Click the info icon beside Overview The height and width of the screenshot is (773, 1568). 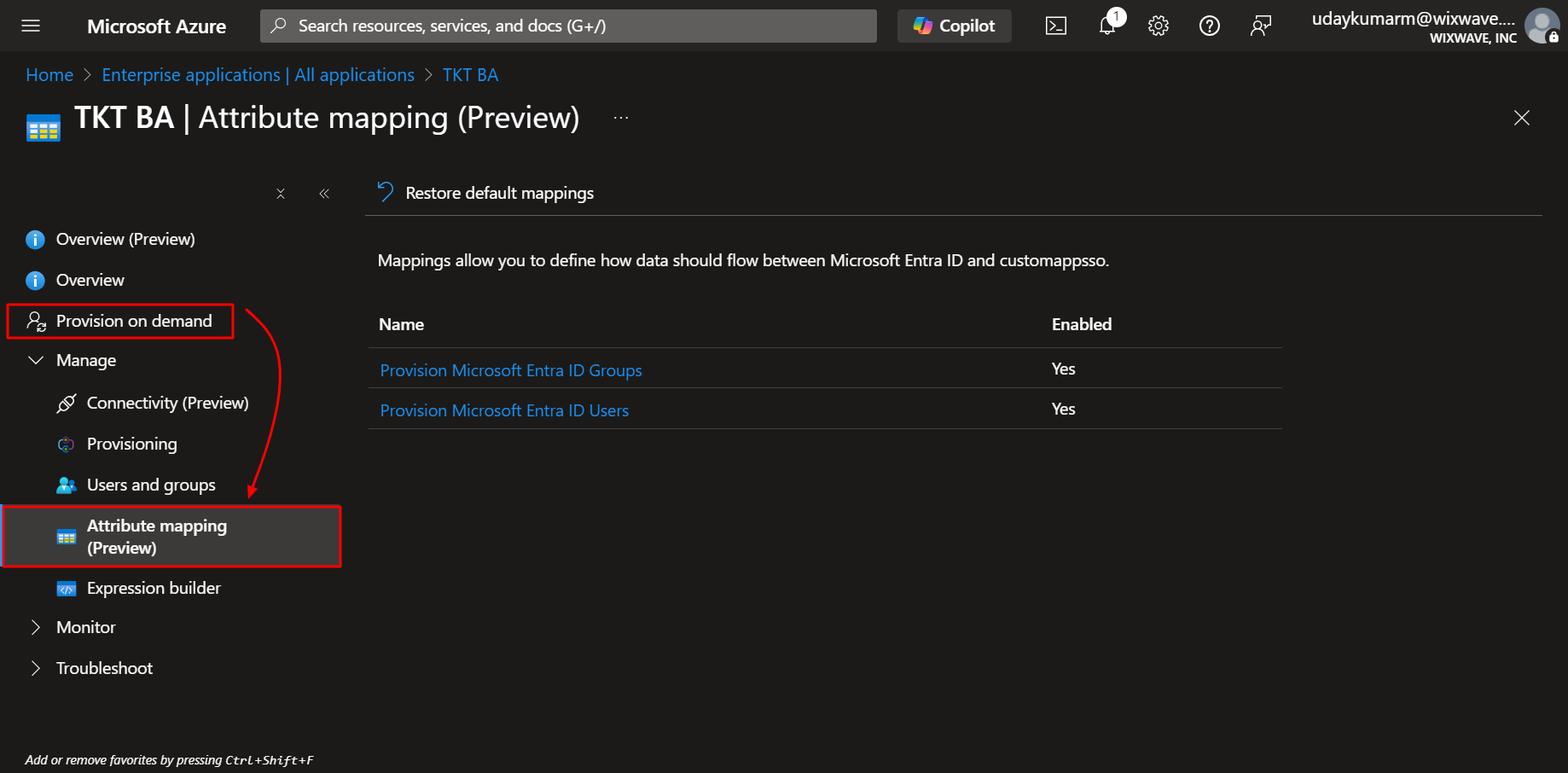click(35, 281)
